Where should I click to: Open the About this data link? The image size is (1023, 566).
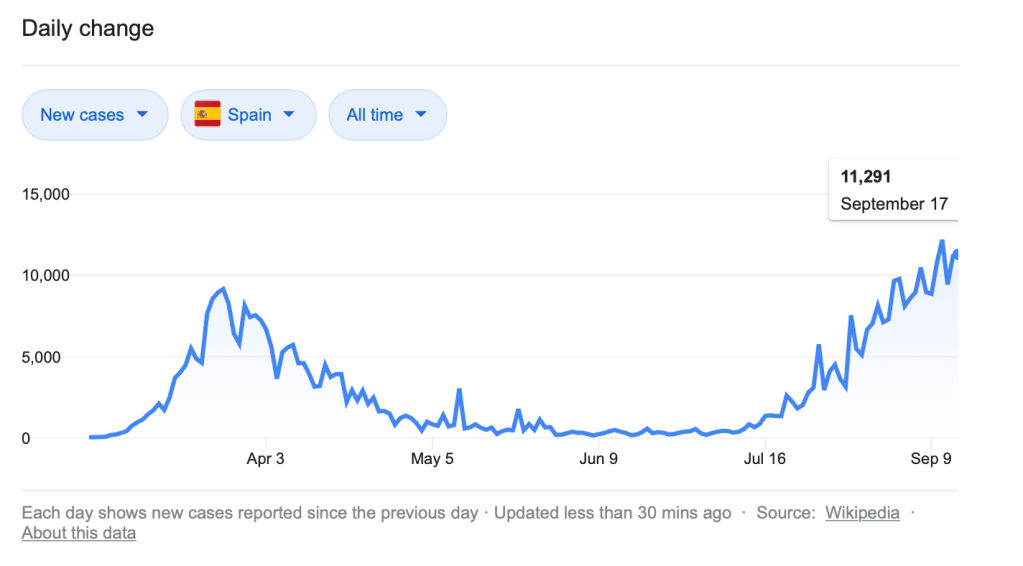point(79,533)
